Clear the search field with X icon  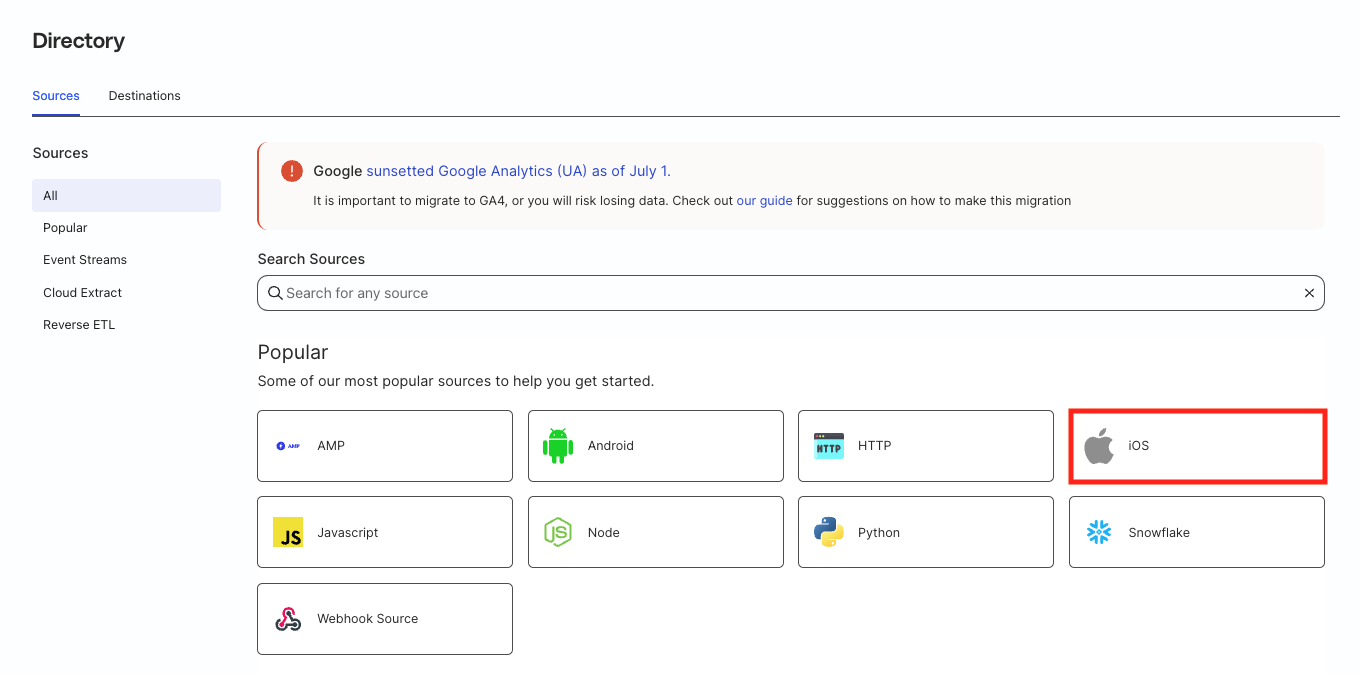tap(1309, 293)
